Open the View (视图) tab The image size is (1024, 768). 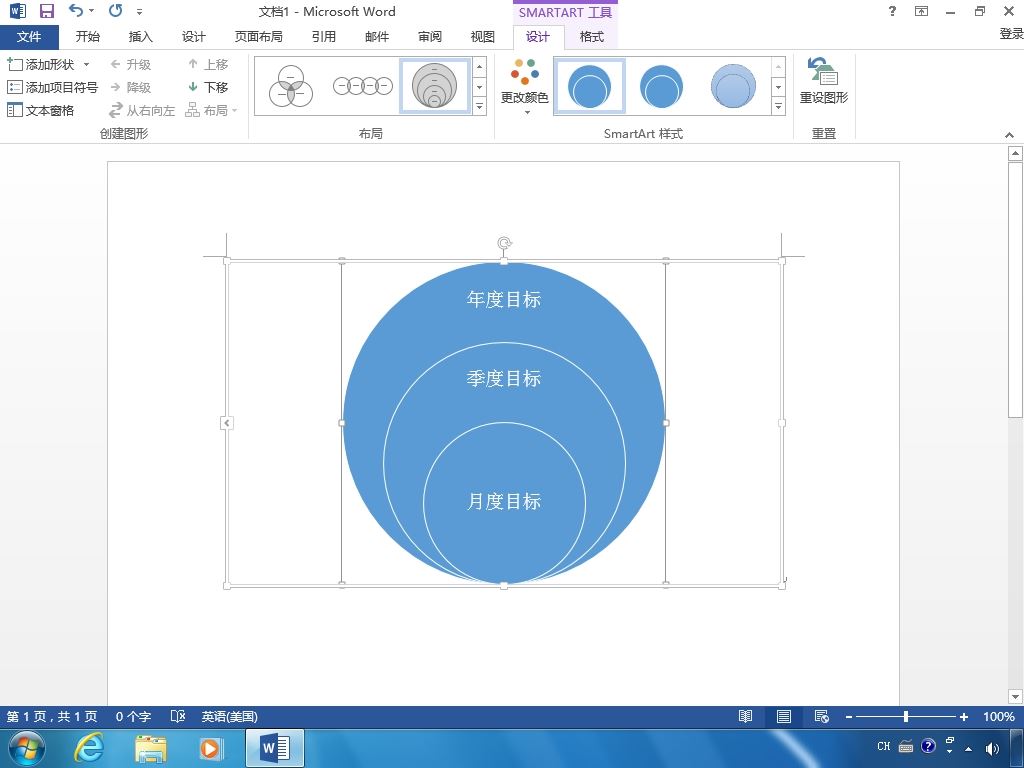pos(483,37)
